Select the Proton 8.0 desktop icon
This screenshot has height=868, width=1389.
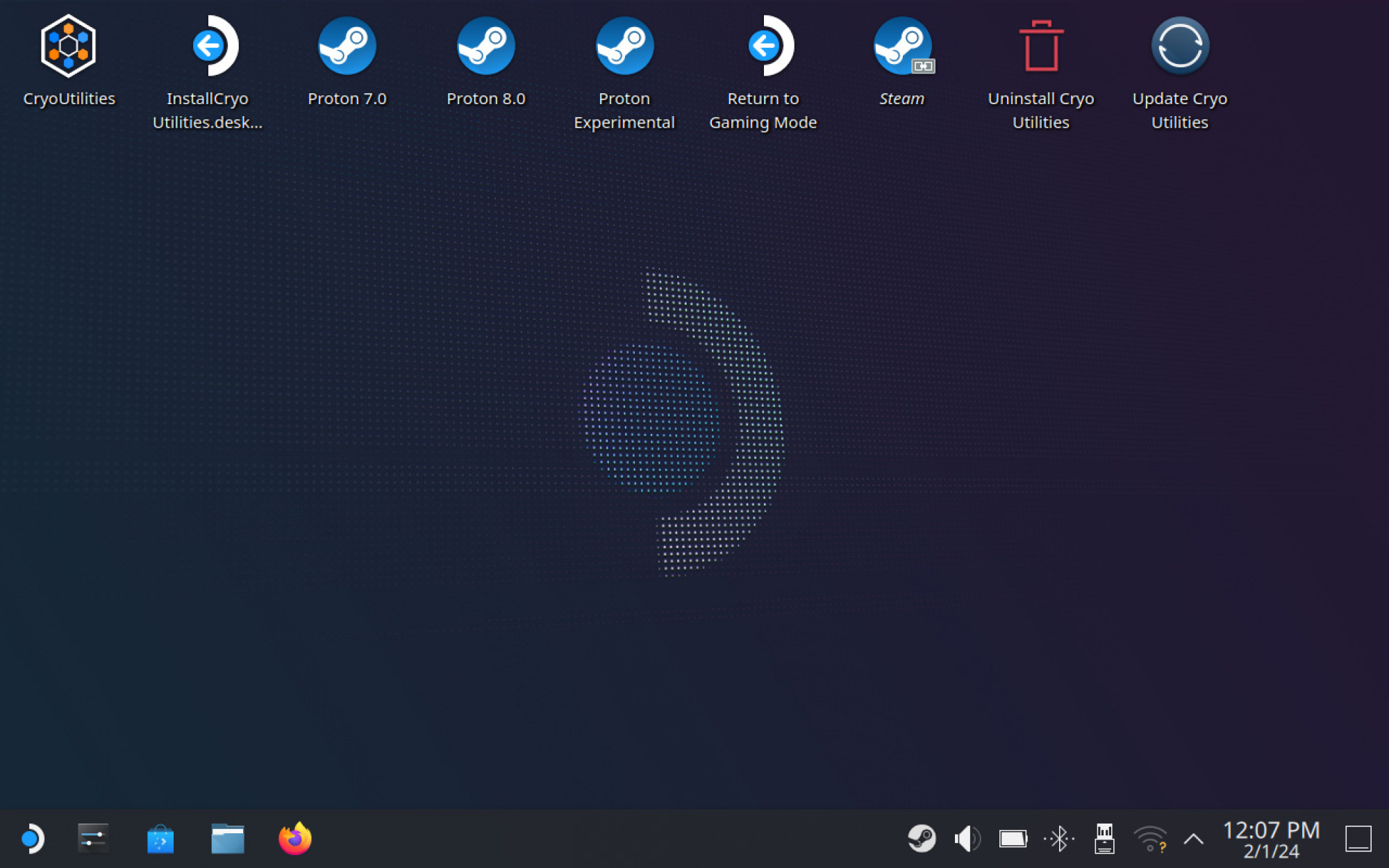pos(485,46)
